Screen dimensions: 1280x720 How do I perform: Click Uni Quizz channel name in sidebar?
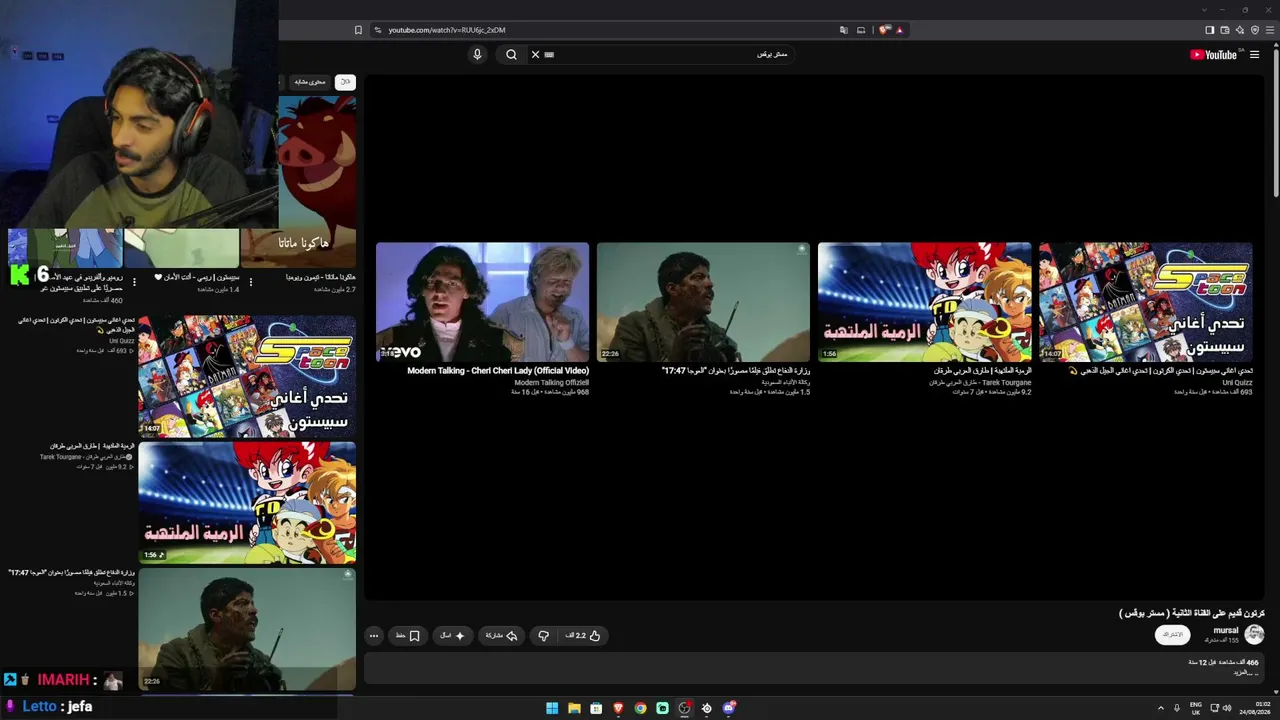click(121, 341)
